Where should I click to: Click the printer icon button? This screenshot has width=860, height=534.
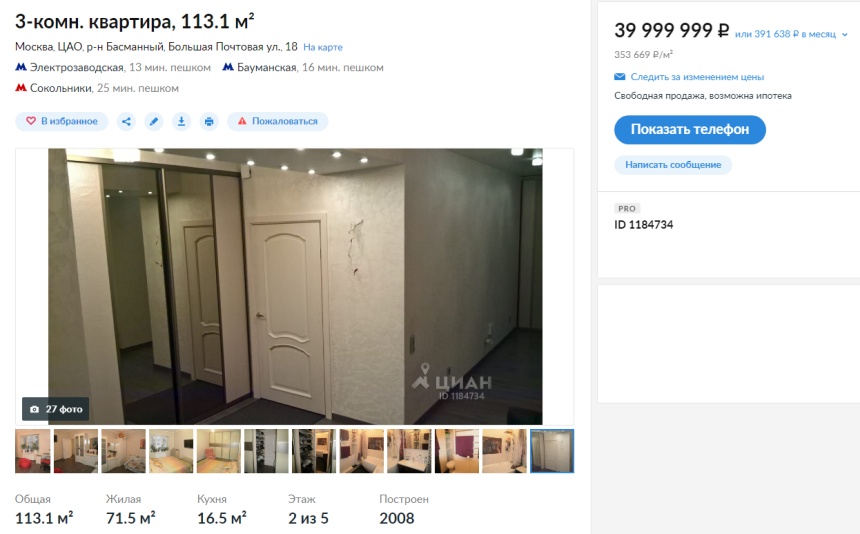pos(209,121)
